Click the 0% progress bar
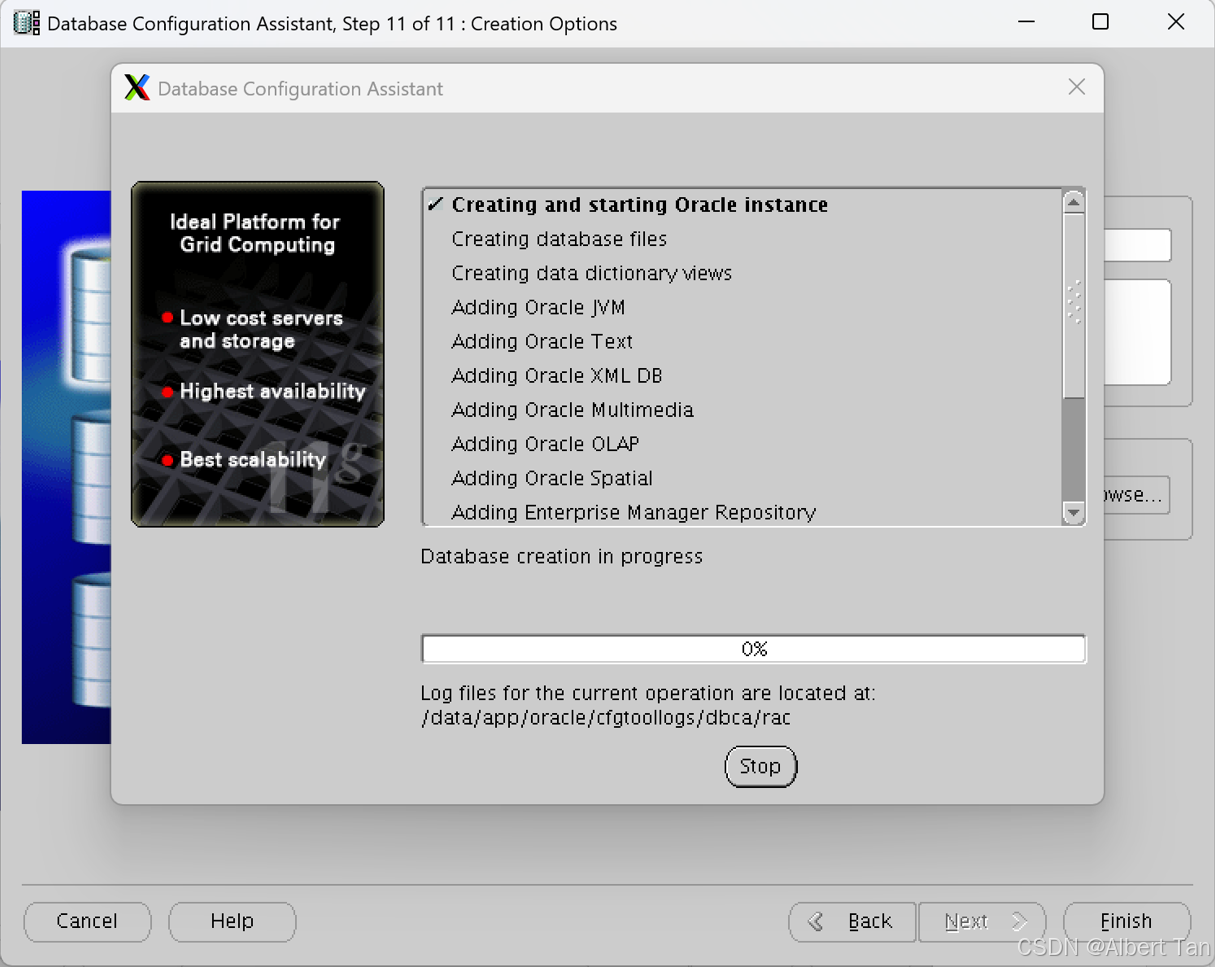 [x=754, y=649]
